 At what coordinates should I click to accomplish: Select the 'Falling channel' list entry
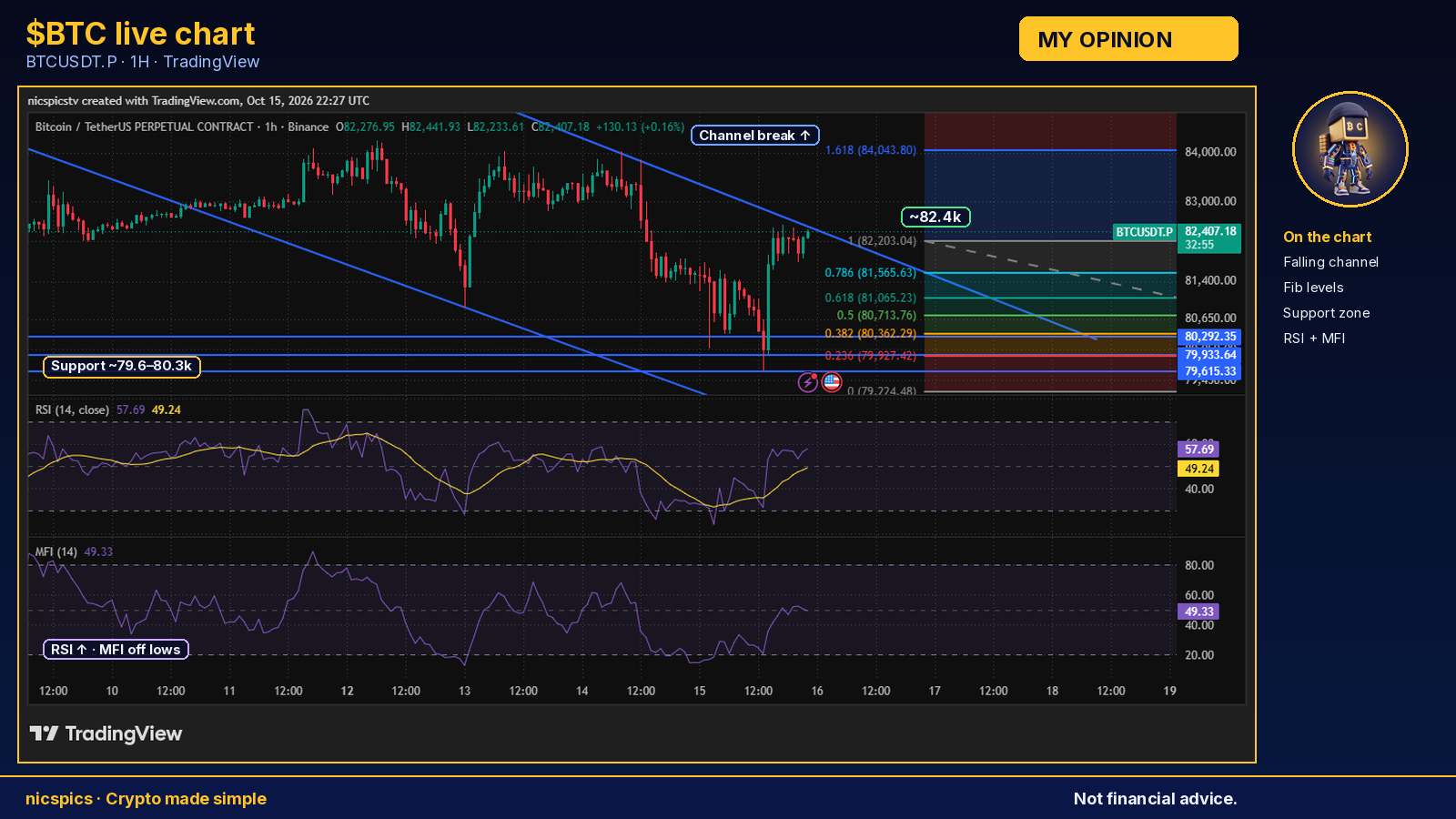click(1330, 262)
